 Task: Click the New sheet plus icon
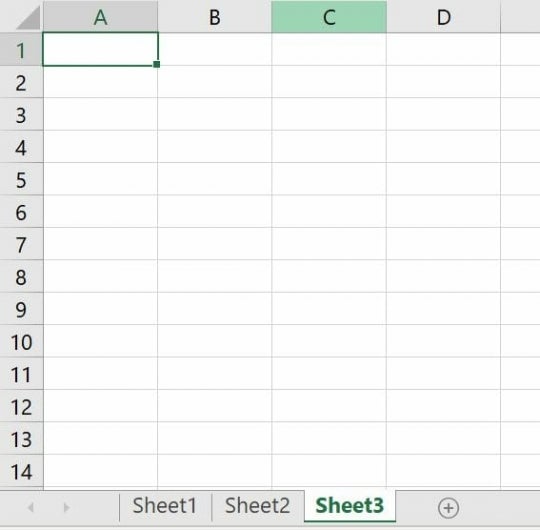click(448, 508)
